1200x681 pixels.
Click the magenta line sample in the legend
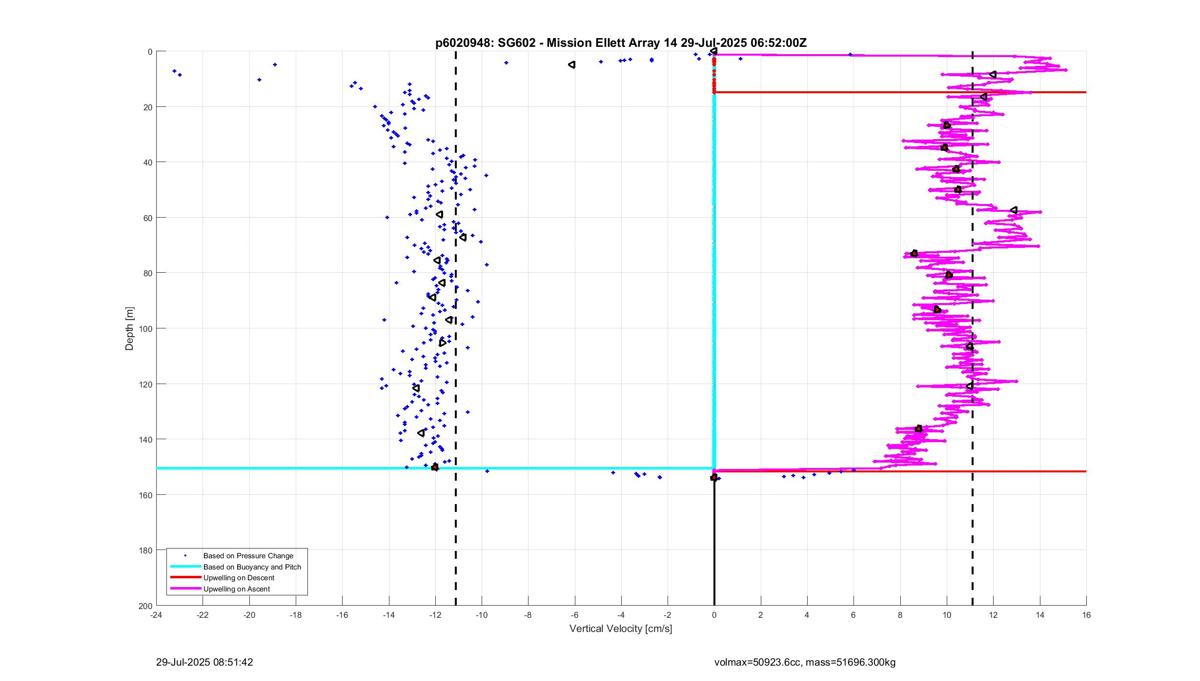[185, 590]
